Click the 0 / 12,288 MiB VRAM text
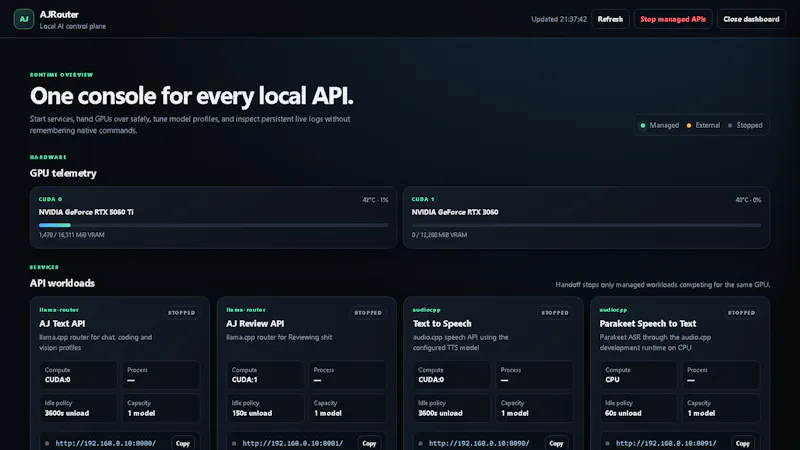 coord(439,235)
